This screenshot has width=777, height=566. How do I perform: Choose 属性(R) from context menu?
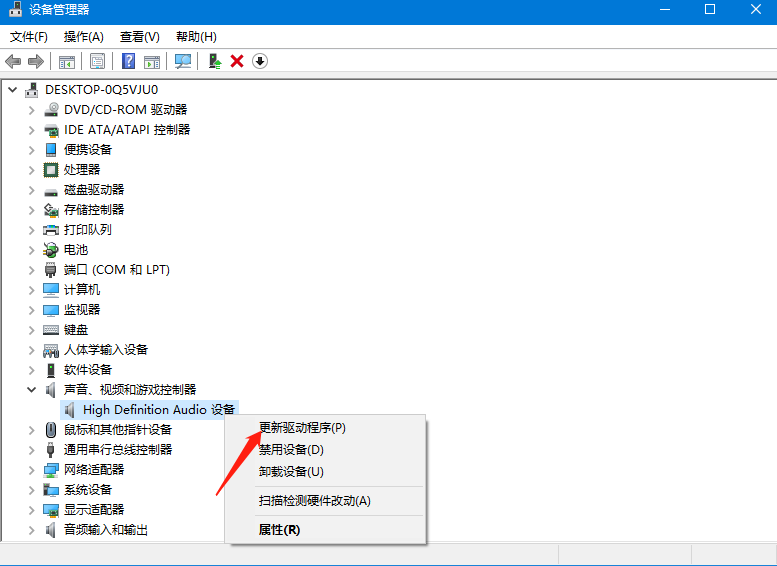[325, 530]
